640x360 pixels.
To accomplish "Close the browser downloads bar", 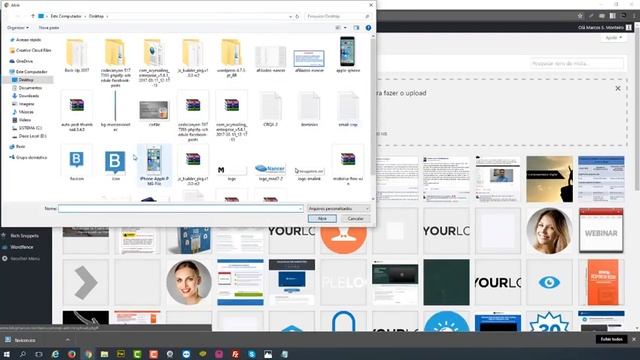I will (634, 340).
